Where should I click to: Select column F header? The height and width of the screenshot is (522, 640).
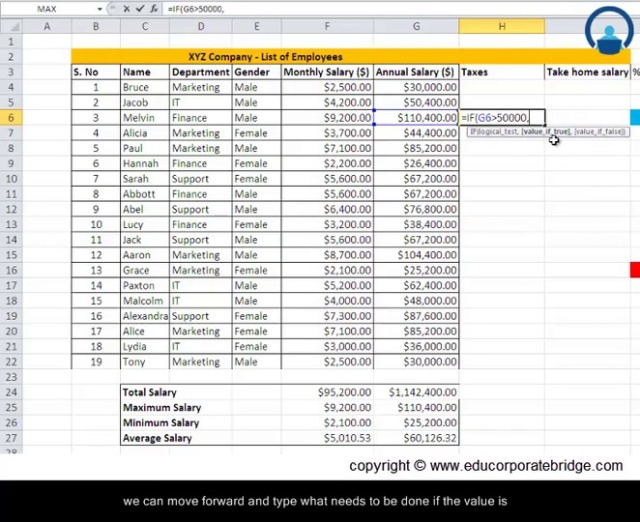click(327, 27)
